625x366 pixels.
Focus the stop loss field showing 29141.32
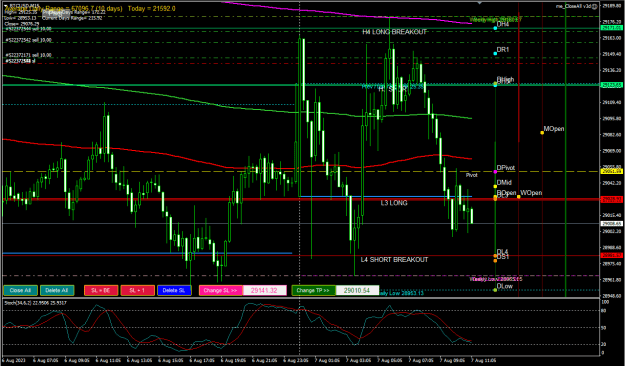point(264,290)
